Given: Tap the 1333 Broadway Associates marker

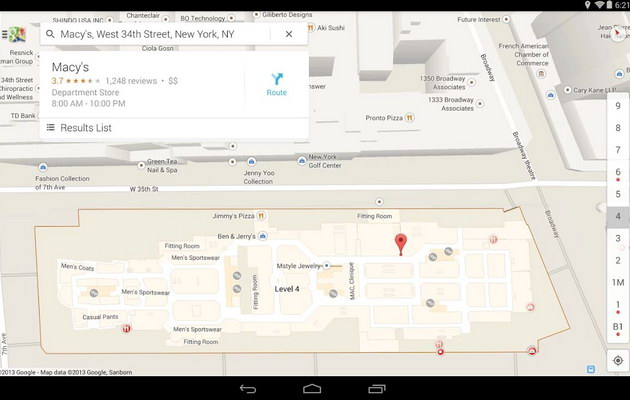Looking at the screenshot, I should pos(480,104).
